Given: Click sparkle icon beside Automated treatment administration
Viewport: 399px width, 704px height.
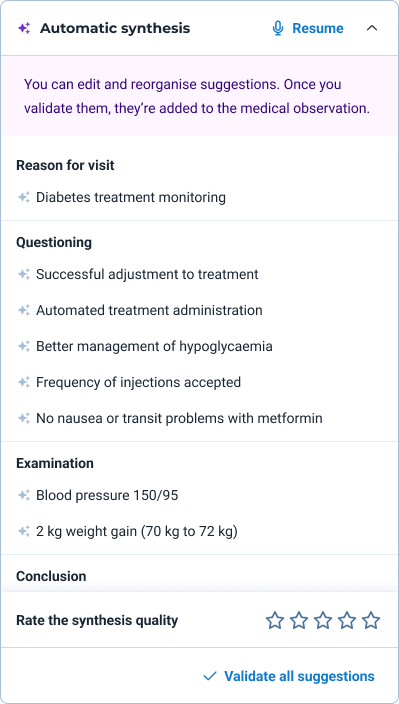Looking at the screenshot, I should pyautogui.click(x=24, y=310).
